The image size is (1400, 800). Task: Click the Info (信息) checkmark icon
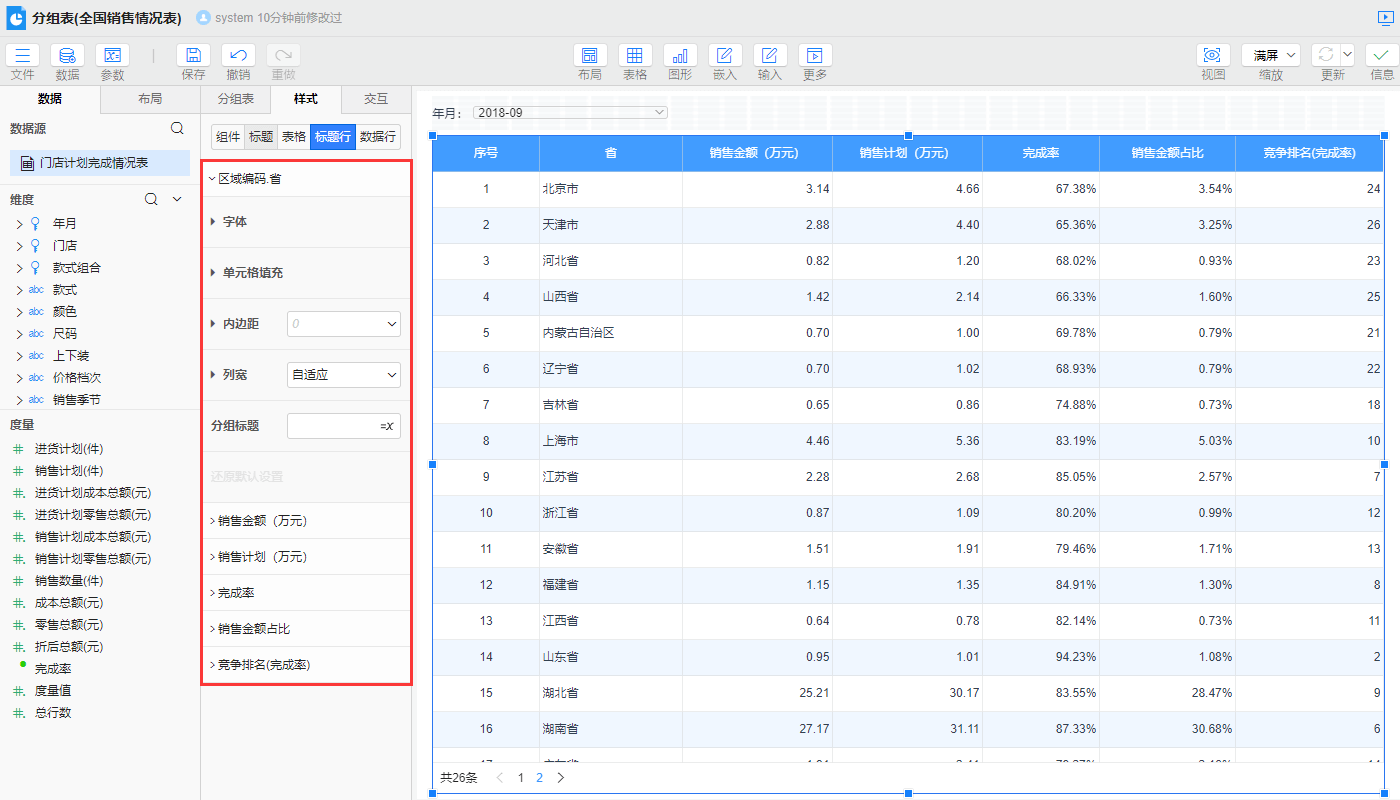pyautogui.click(x=1381, y=56)
